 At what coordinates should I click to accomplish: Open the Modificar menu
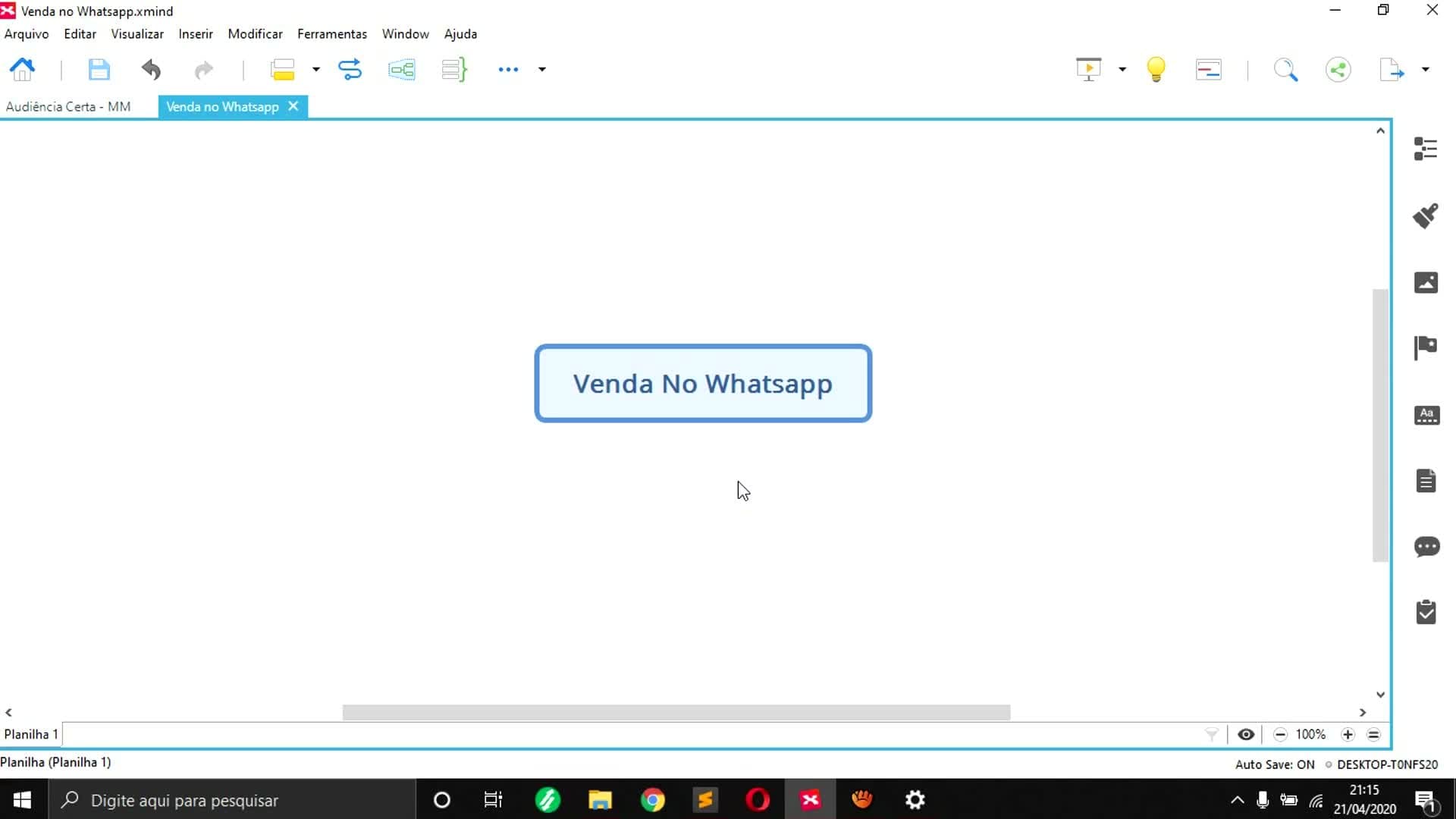click(255, 34)
